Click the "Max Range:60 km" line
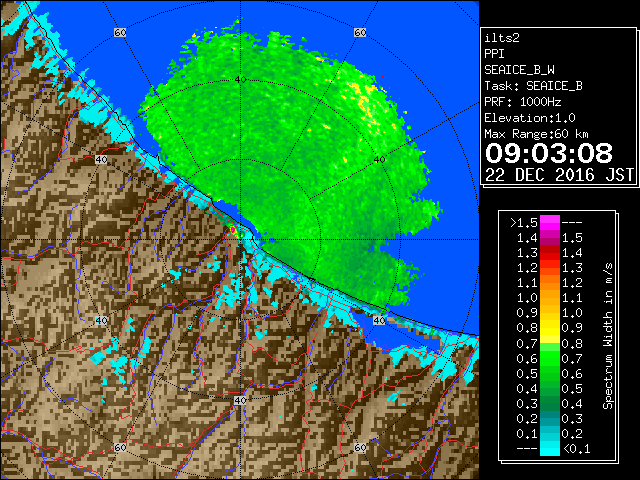 (x=537, y=134)
